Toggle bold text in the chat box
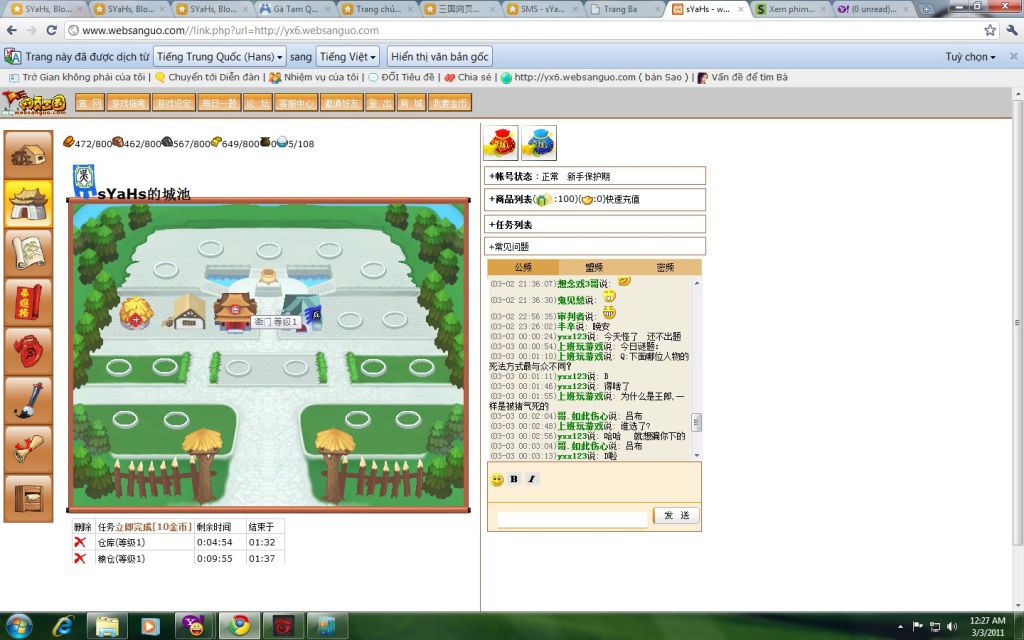This screenshot has height=640, width=1024. point(514,479)
